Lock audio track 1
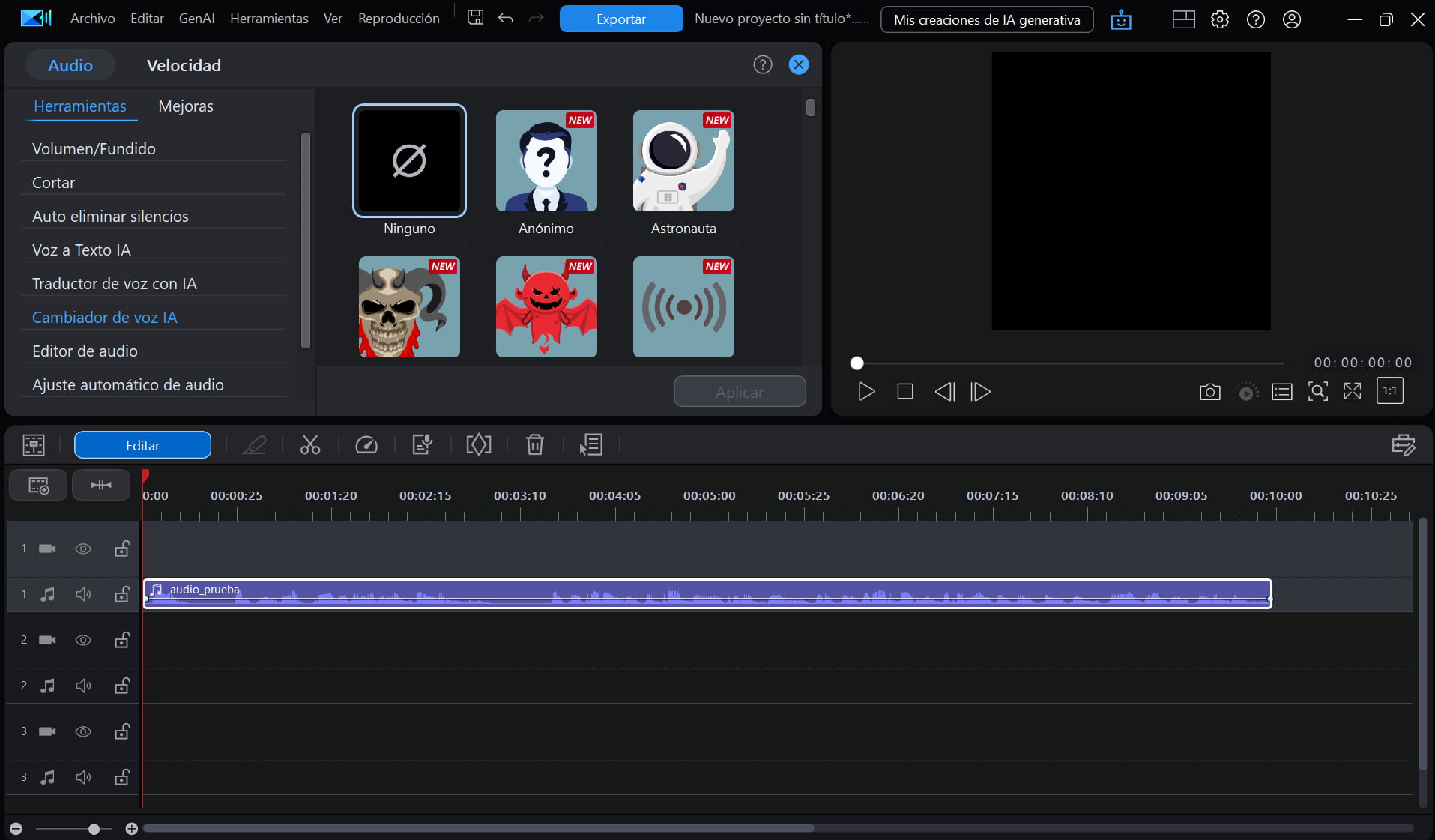This screenshot has height=840, width=1435. click(122, 594)
